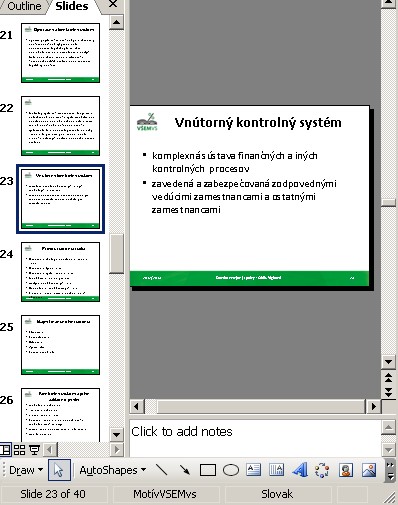Click up arrow of thumbnail pane scrollbar
Screen dimensions: 398x505
(x=116, y=22)
